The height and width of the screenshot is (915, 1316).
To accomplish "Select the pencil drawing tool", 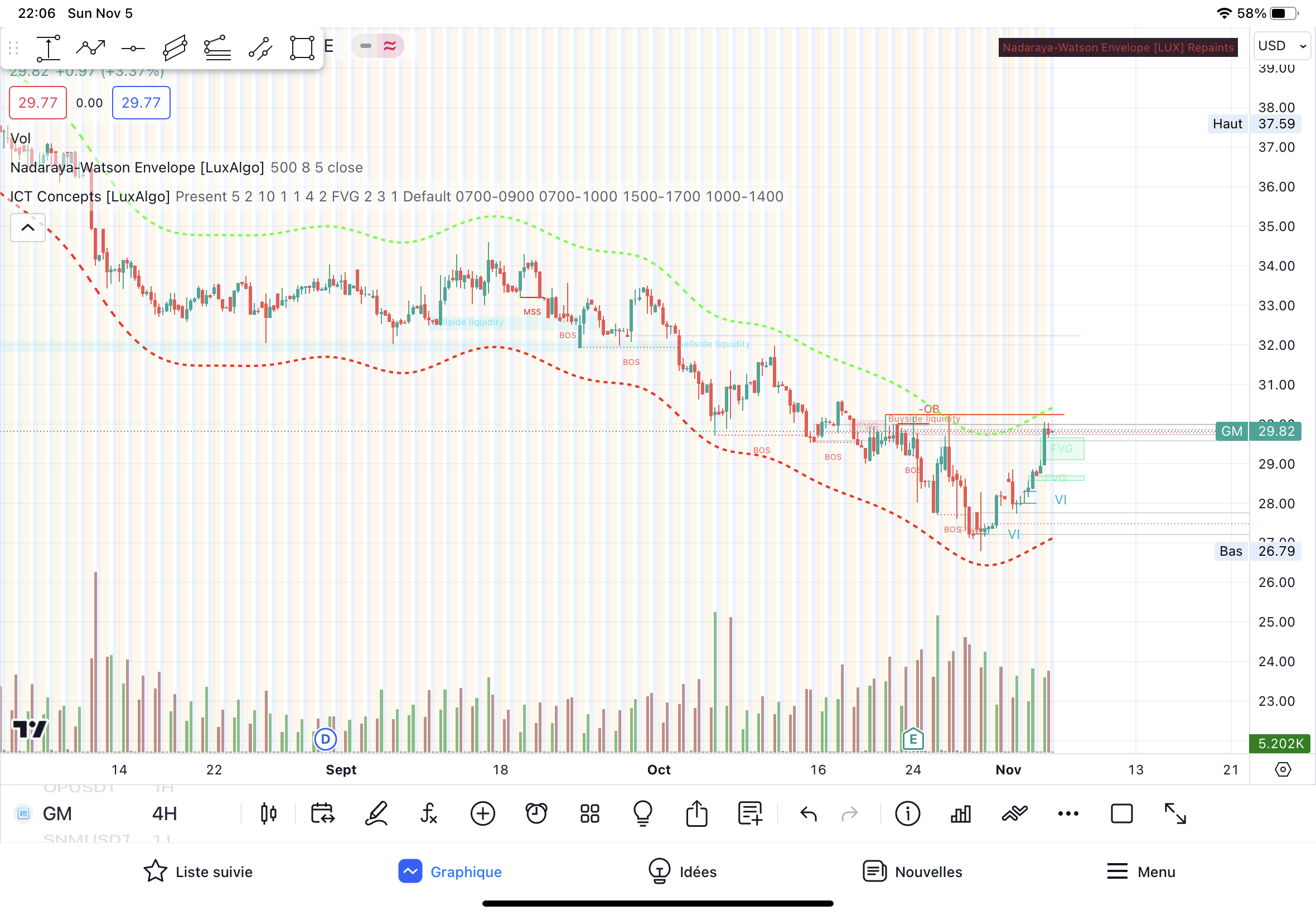I will pos(376,813).
